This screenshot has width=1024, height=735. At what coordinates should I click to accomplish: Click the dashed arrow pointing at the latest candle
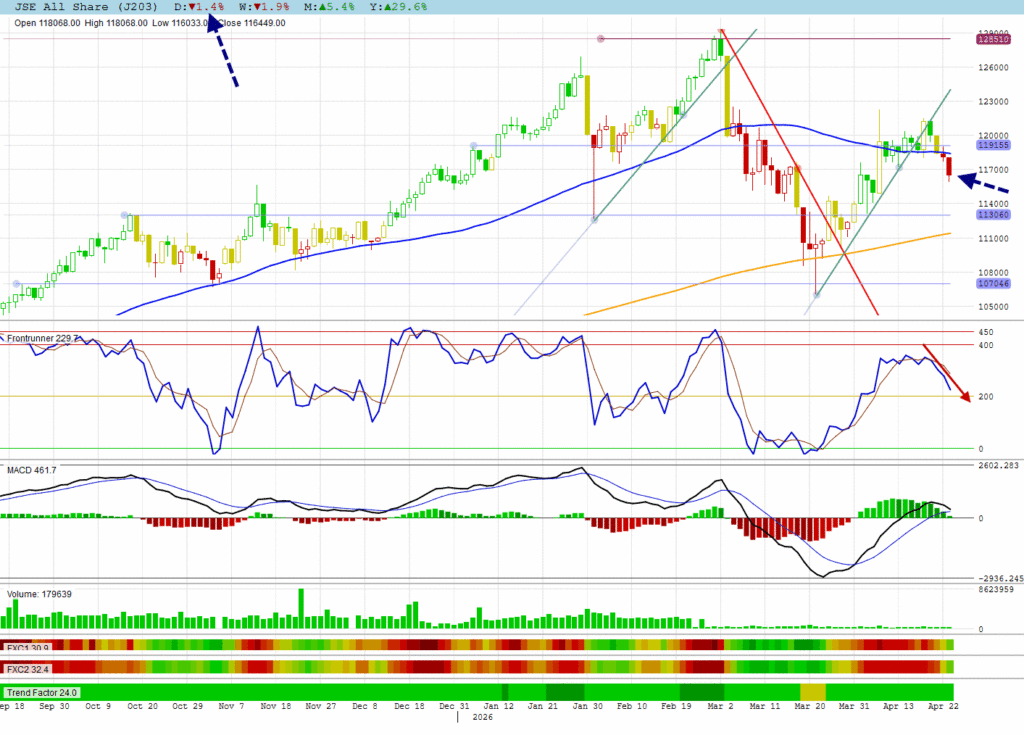984,184
